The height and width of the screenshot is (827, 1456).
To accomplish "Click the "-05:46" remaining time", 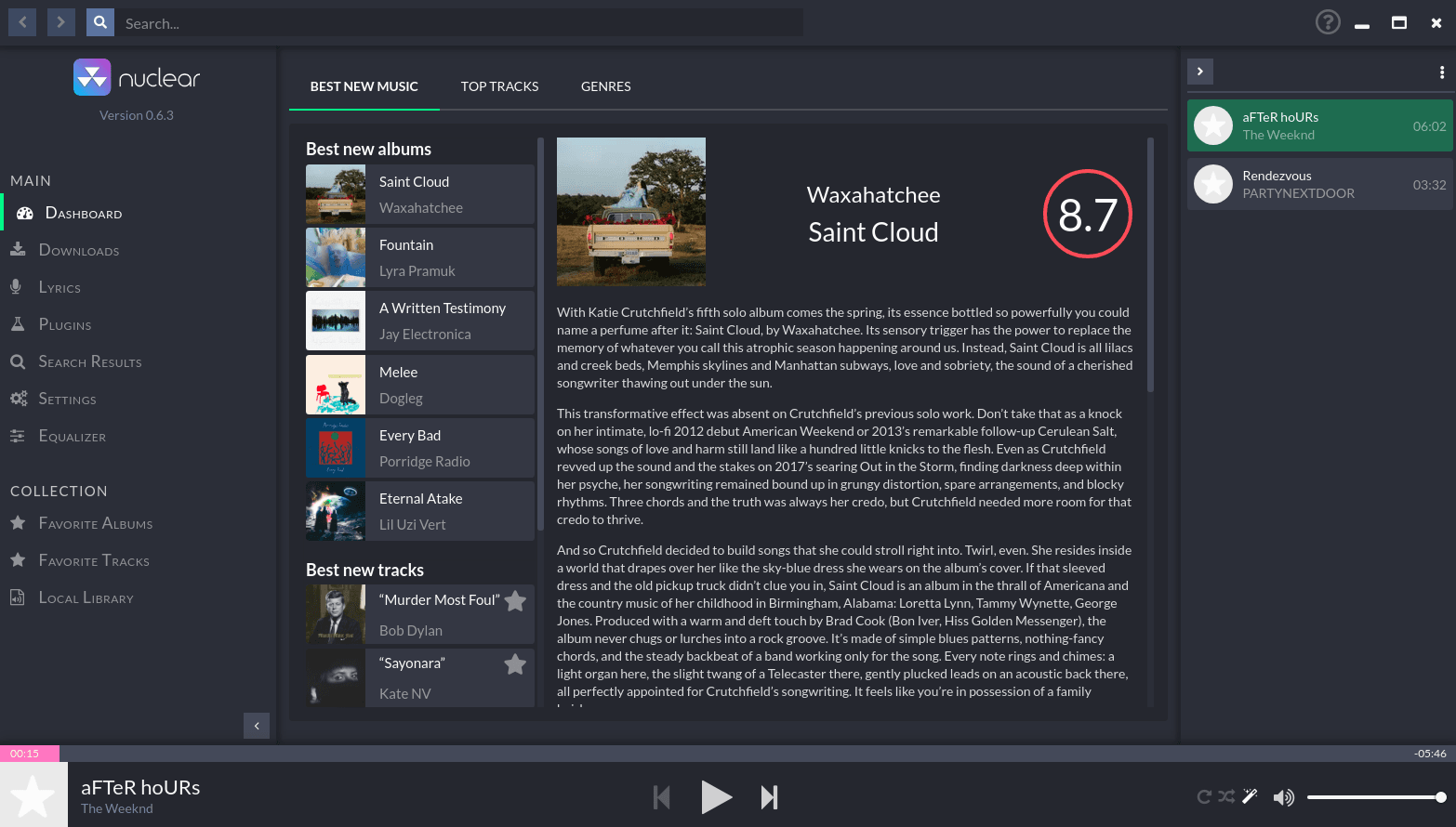I will tap(1430, 754).
